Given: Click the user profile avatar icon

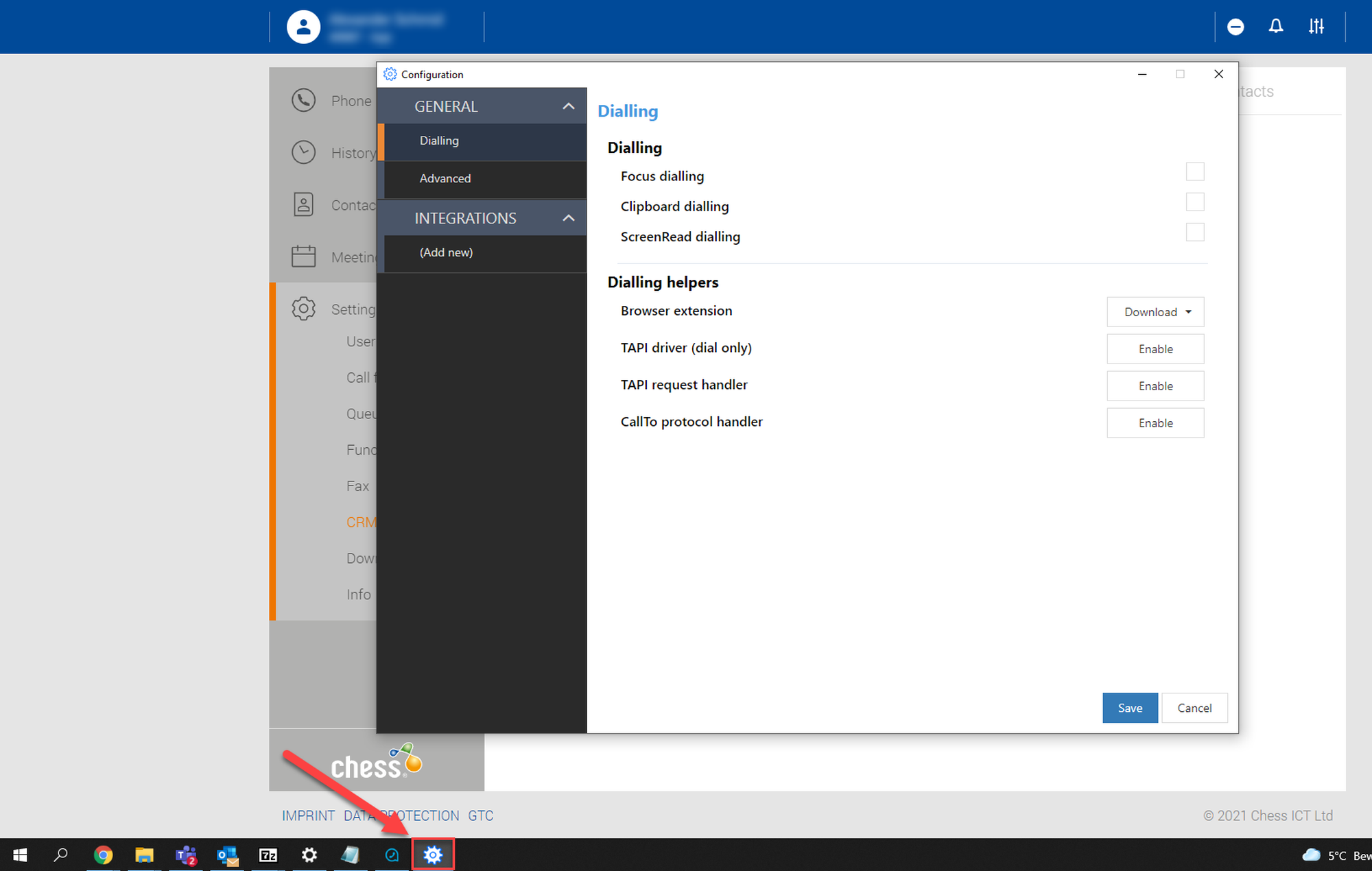Looking at the screenshot, I should pos(303,27).
